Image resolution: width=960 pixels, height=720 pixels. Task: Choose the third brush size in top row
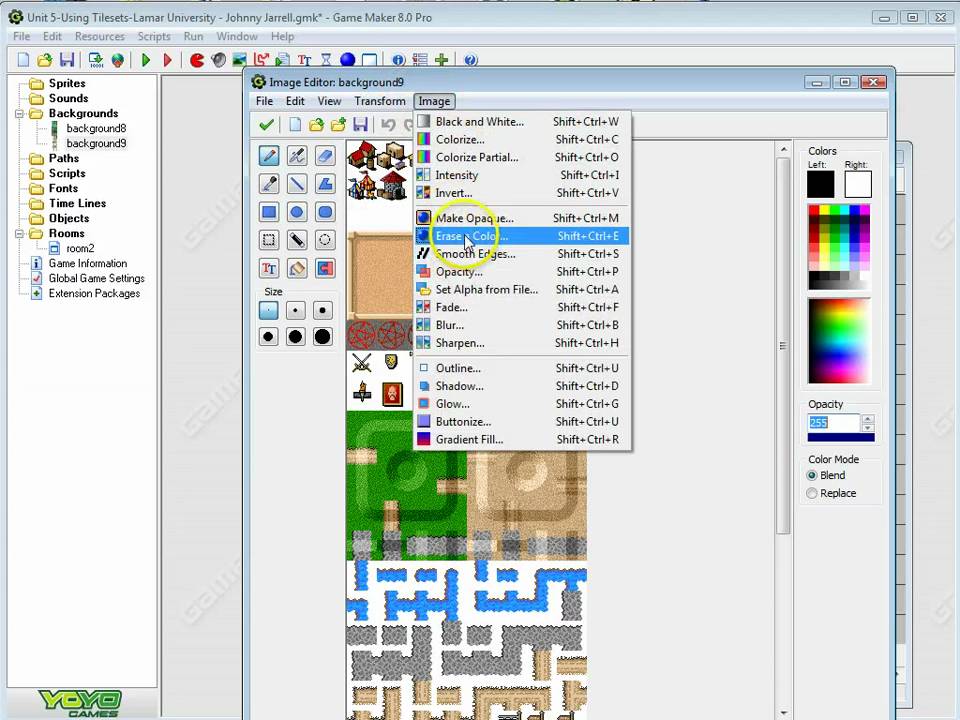pyautogui.click(x=323, y=310)
